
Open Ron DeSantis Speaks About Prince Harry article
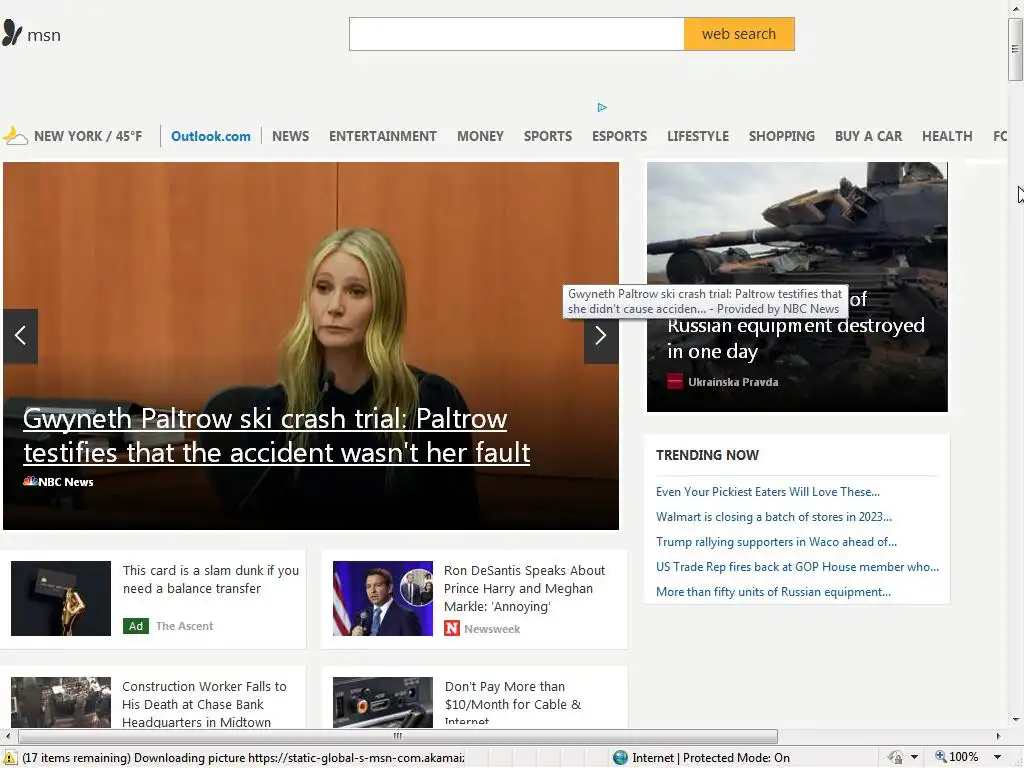point(524,588)
